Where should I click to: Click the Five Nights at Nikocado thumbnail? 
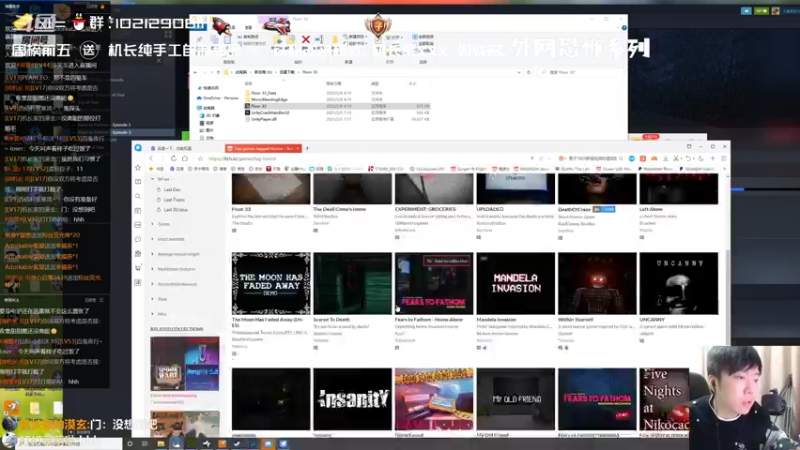664,399
